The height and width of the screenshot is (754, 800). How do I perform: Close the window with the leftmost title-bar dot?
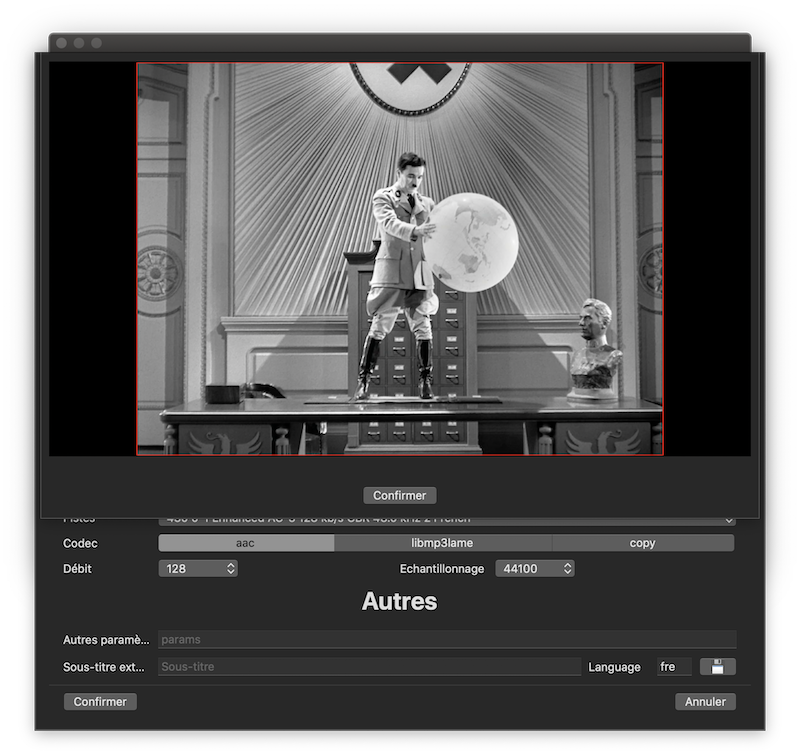62,43
